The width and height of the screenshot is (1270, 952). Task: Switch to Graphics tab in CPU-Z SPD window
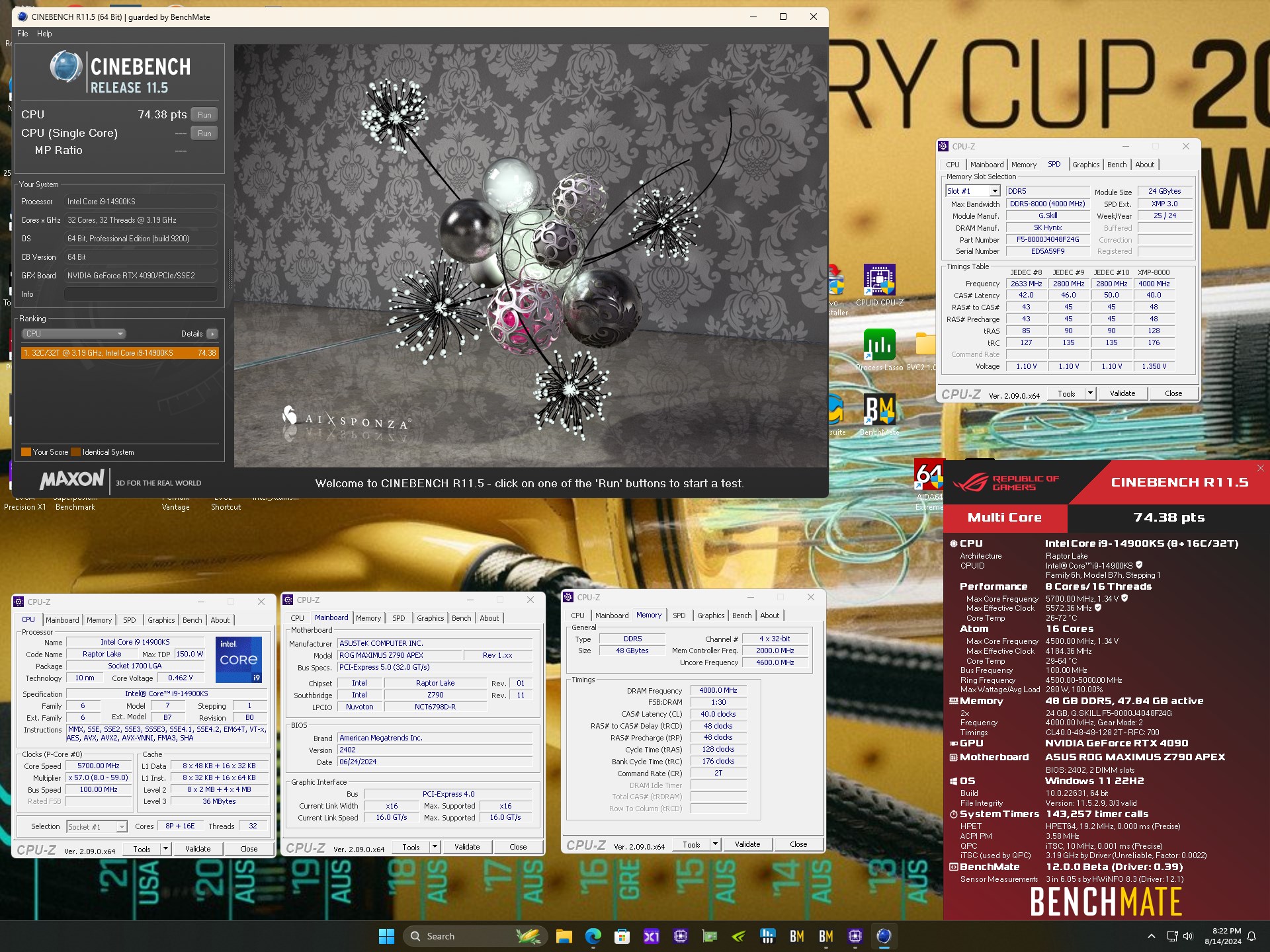(1085, 165)
